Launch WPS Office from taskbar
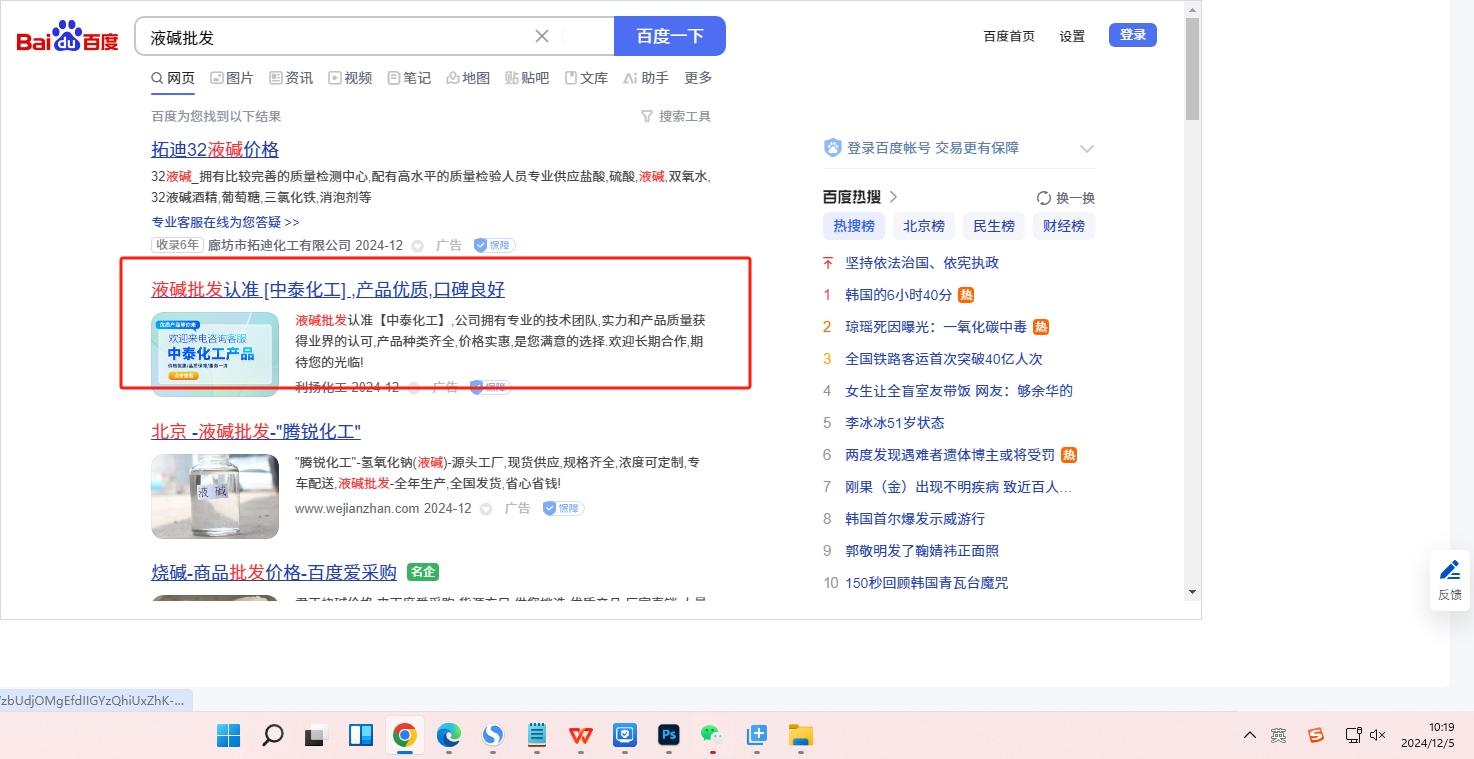This screenshot has height=759, width=1474. tap(580, 736)
